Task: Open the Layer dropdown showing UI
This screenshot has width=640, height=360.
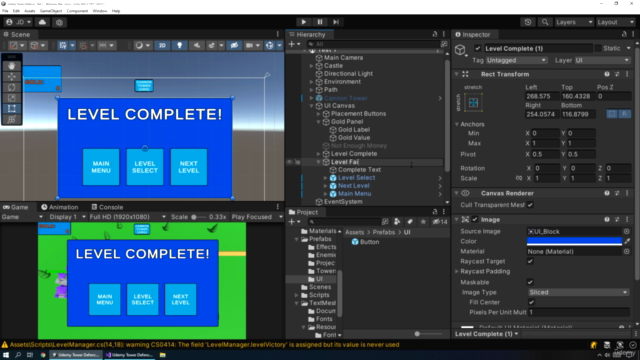Action: (602, 60)
